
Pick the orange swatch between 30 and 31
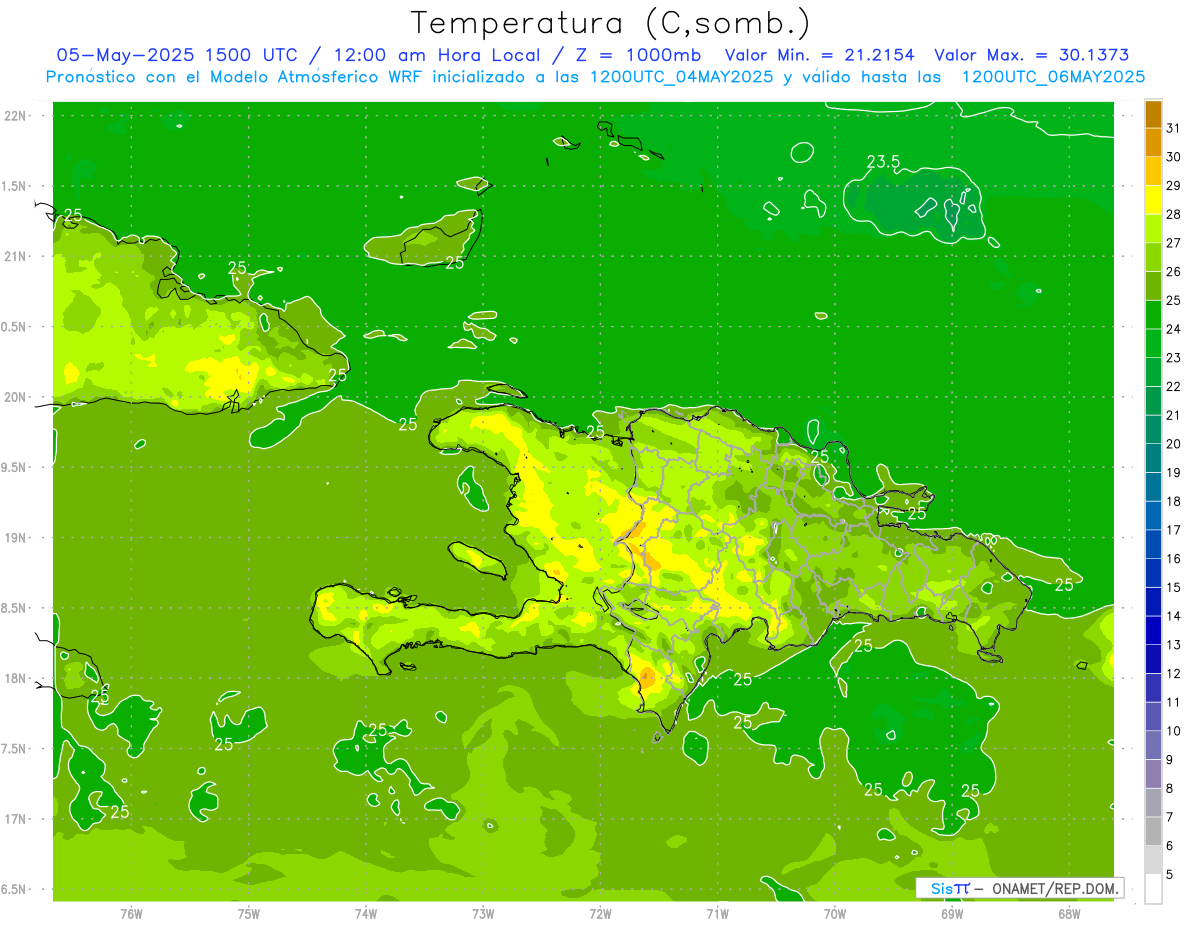pos(1153,143)
